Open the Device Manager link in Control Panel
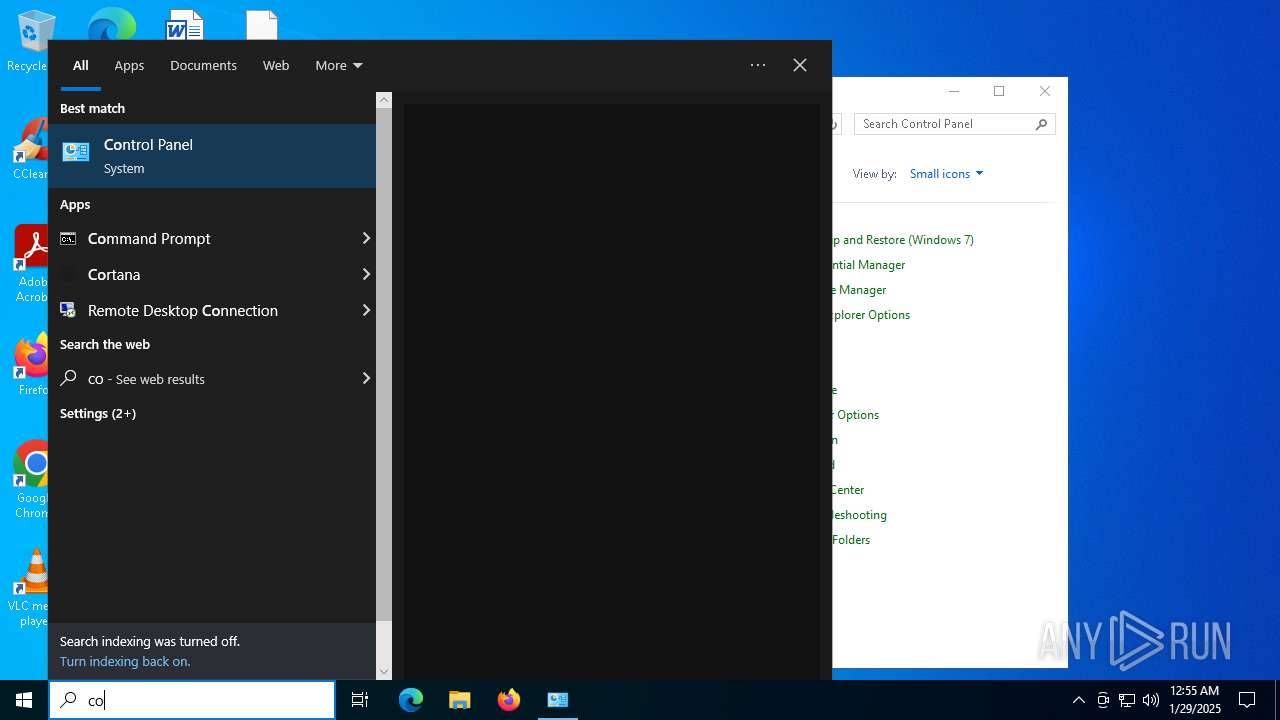 [860, 290]
